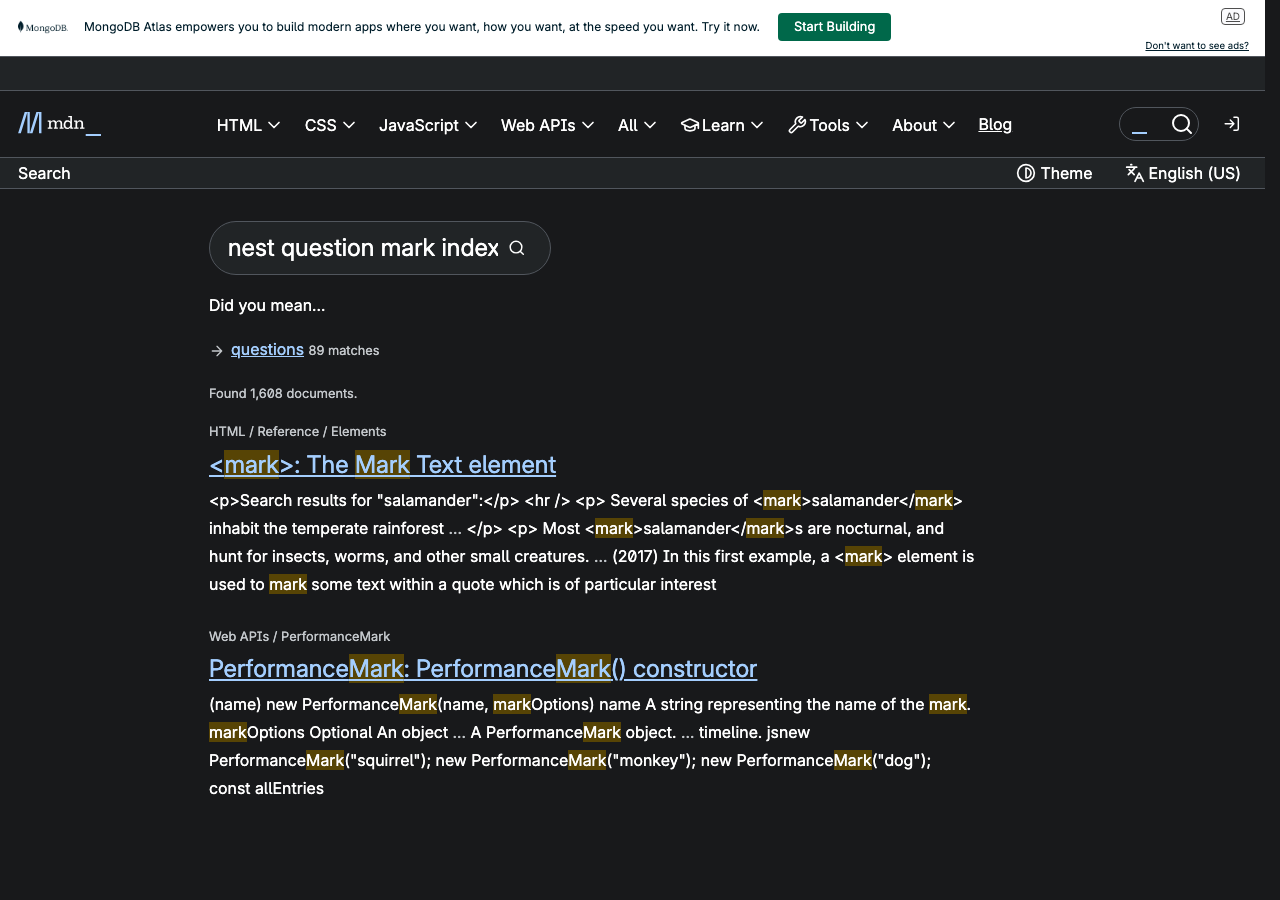
Task: Open the questions suggestion link
Action: (x=267, y=349)
